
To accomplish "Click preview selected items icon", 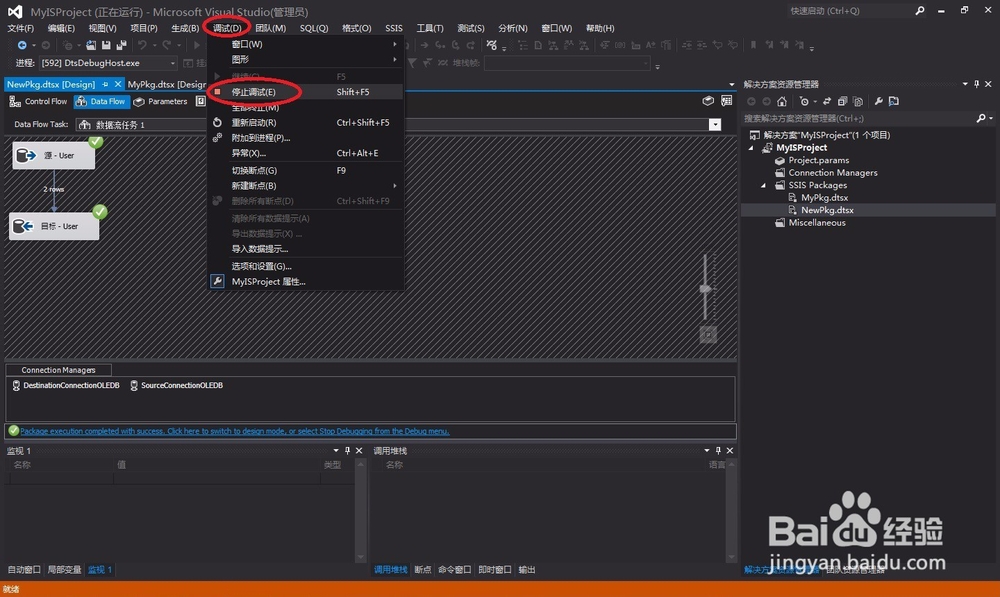I will (x=893, y=101).
